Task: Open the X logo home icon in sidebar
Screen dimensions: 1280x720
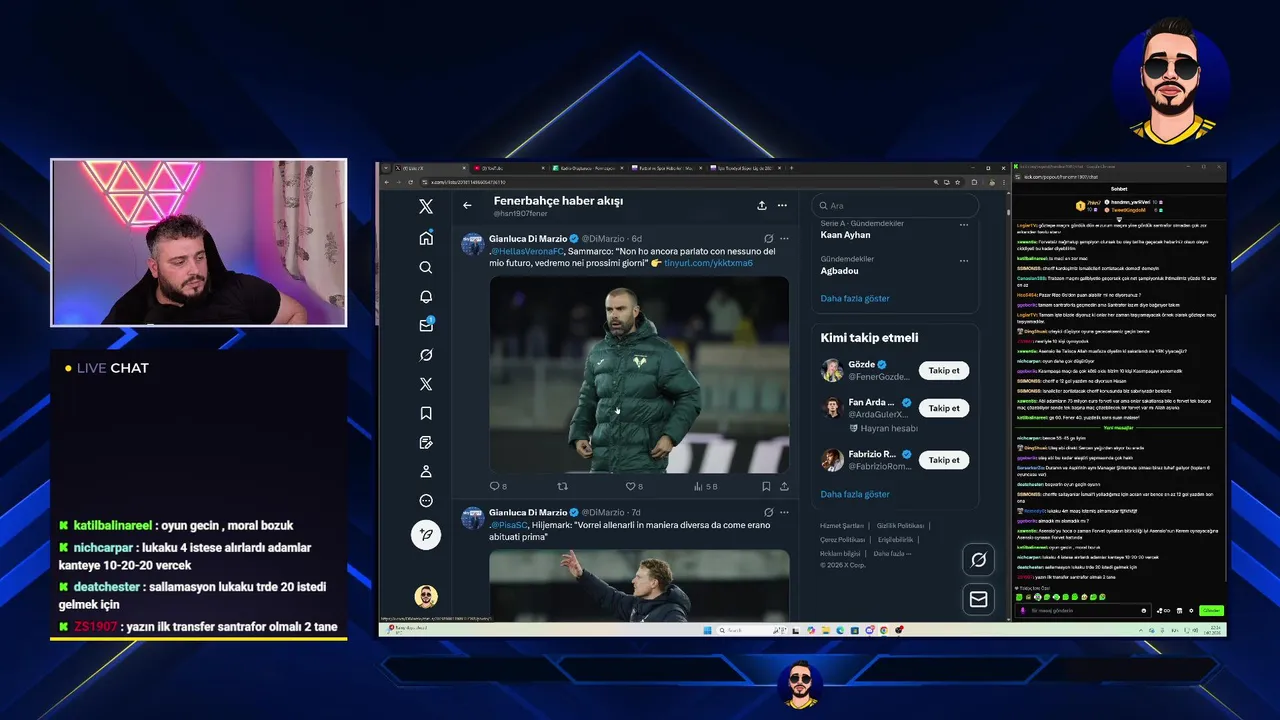Action: point(426,207)
